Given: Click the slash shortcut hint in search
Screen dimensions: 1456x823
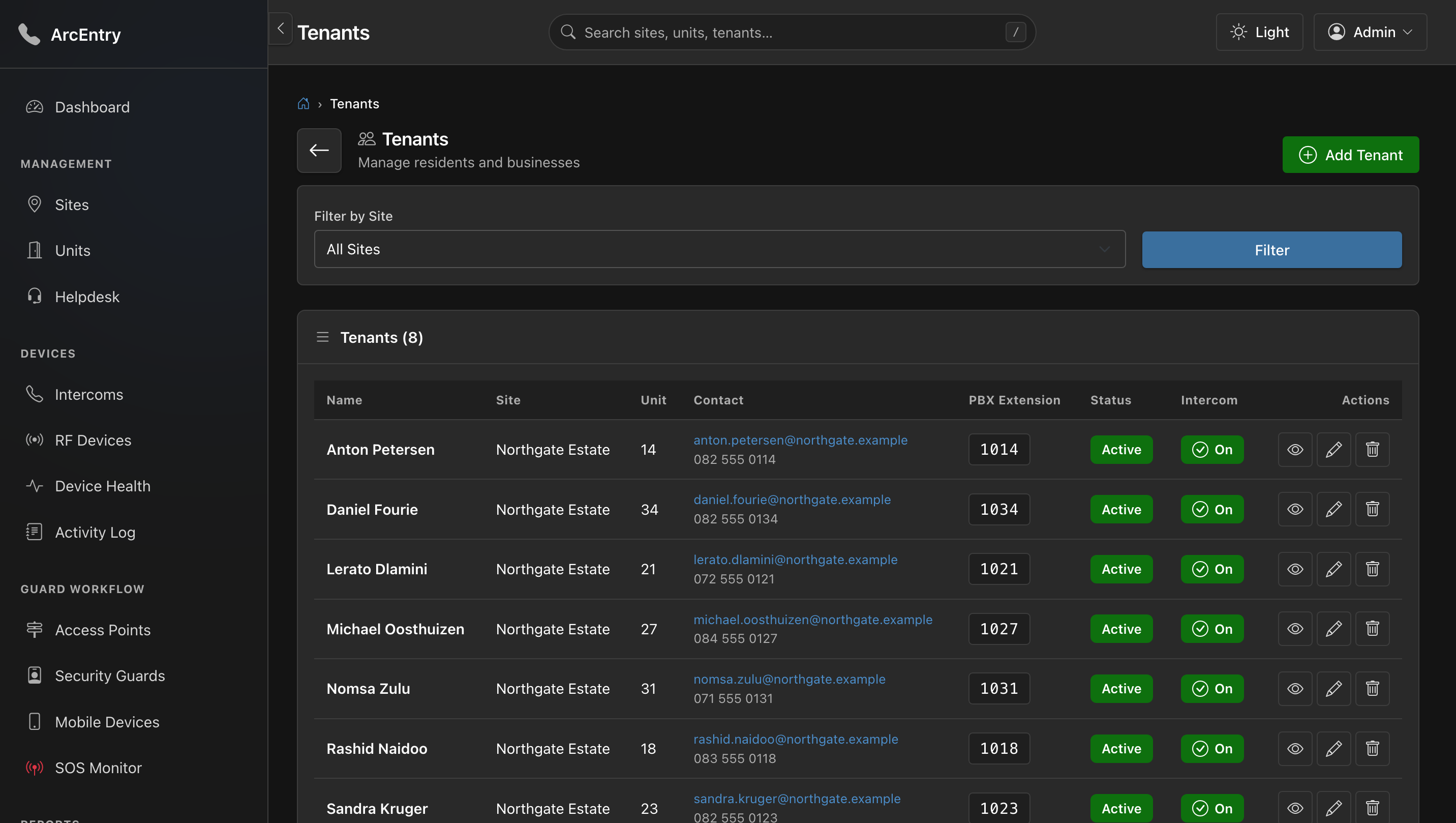Looking at the screenshot, I should [1016, 32].
